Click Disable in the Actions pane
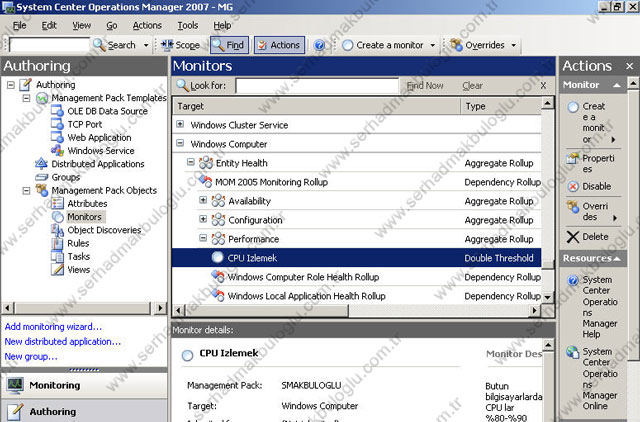This screenshot has width=640, height=422. tap(590, 187)
